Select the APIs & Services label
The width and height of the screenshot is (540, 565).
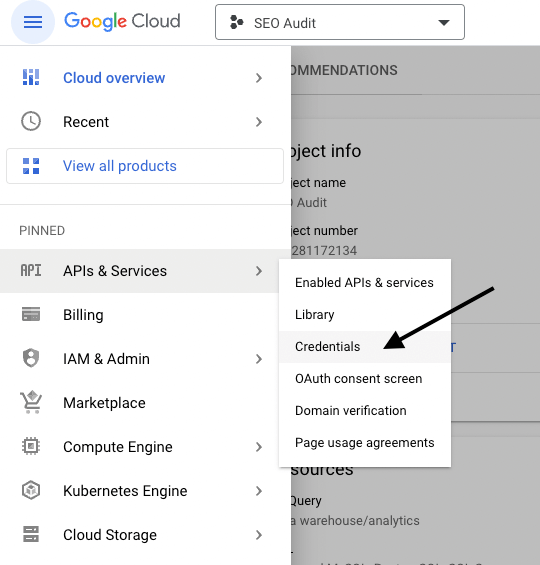[x=115, y=271]
